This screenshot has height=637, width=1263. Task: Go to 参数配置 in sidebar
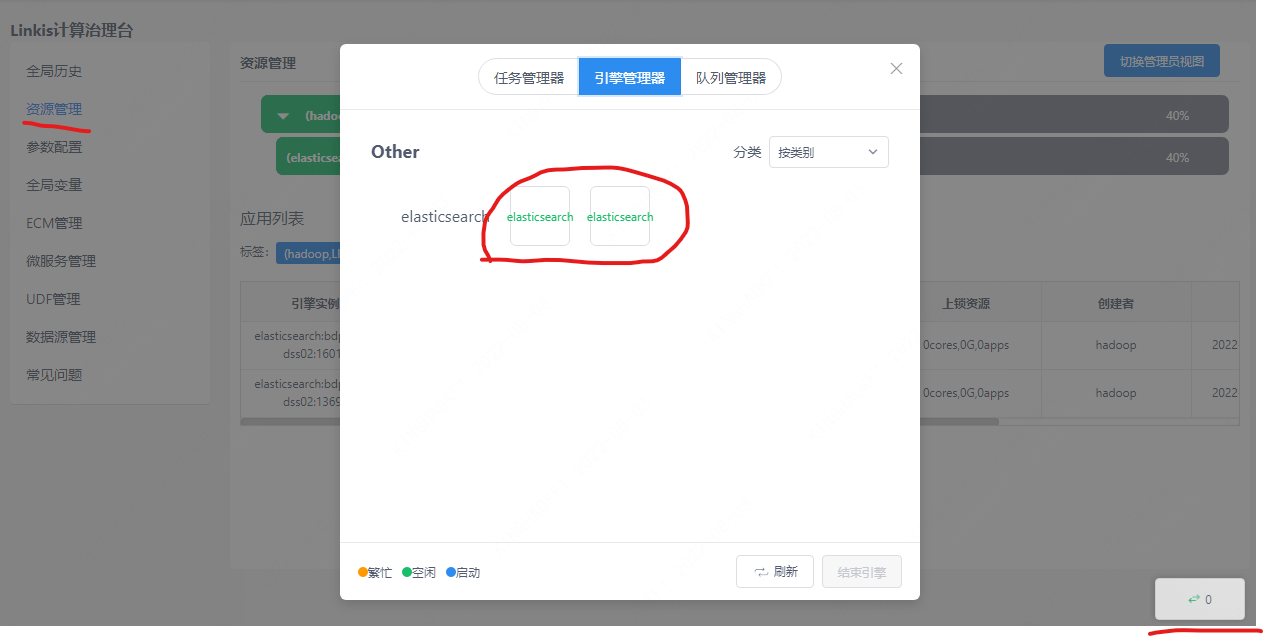point(54,147)
